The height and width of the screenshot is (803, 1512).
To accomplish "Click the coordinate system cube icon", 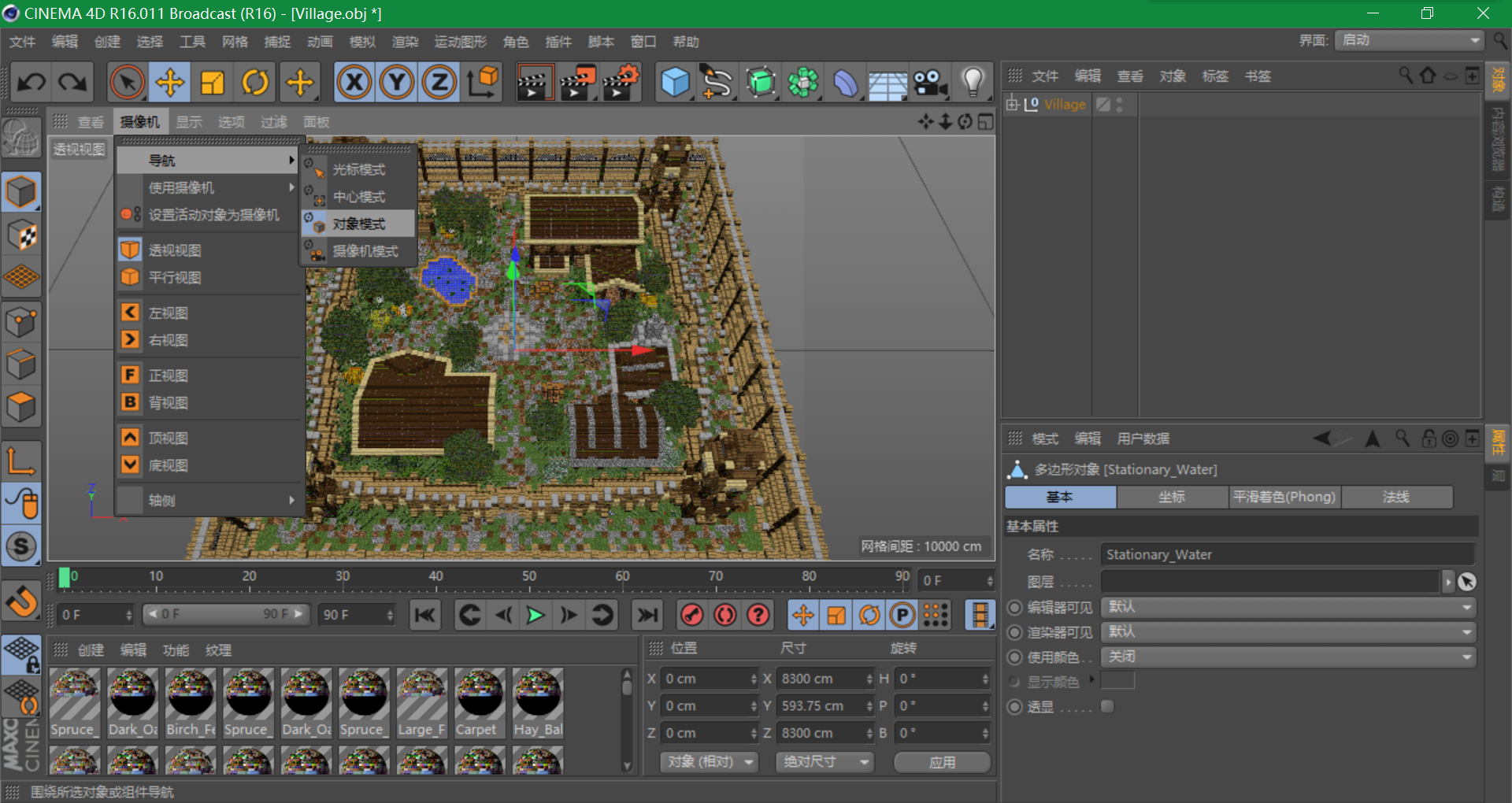I will [483, 82].
